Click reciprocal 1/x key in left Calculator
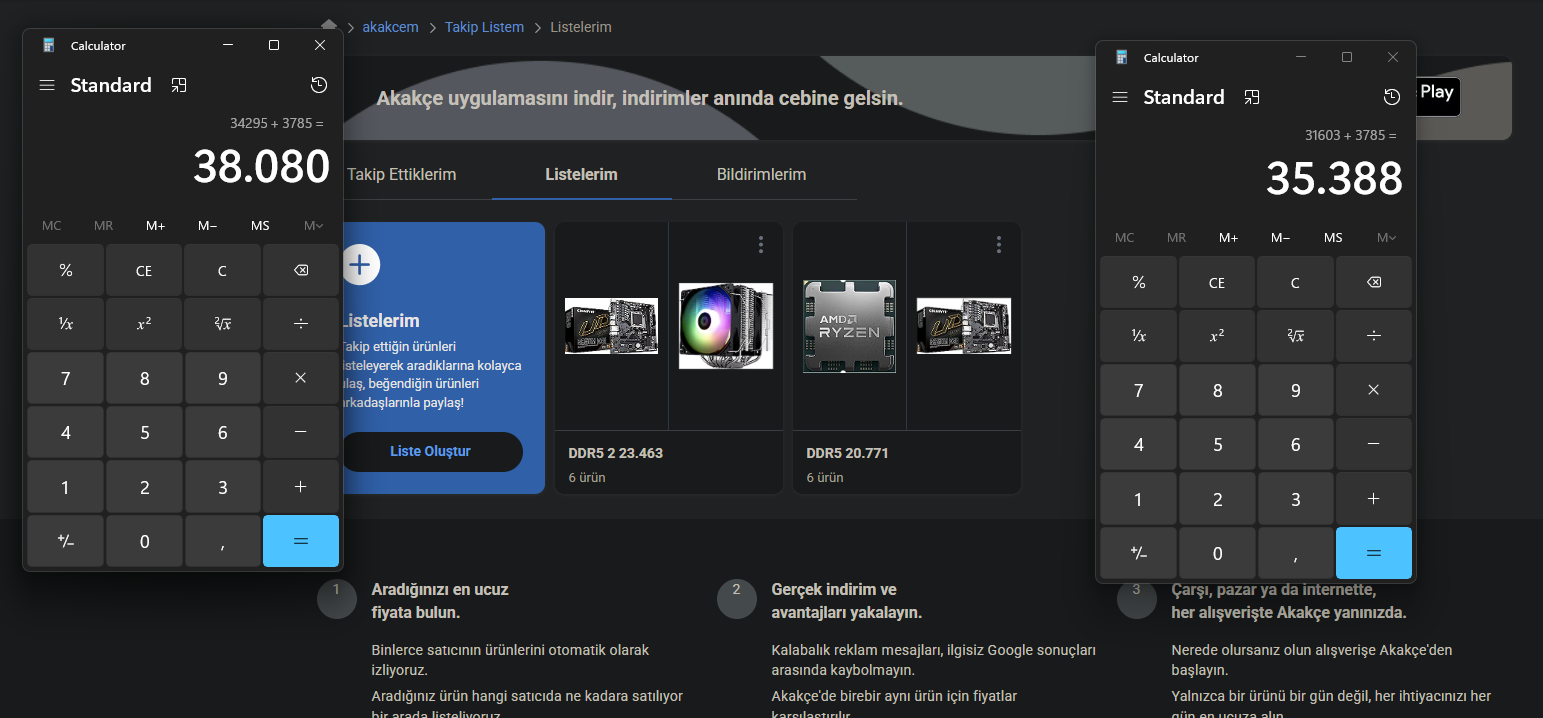1543x718 pixels. (x=66, y=324)
